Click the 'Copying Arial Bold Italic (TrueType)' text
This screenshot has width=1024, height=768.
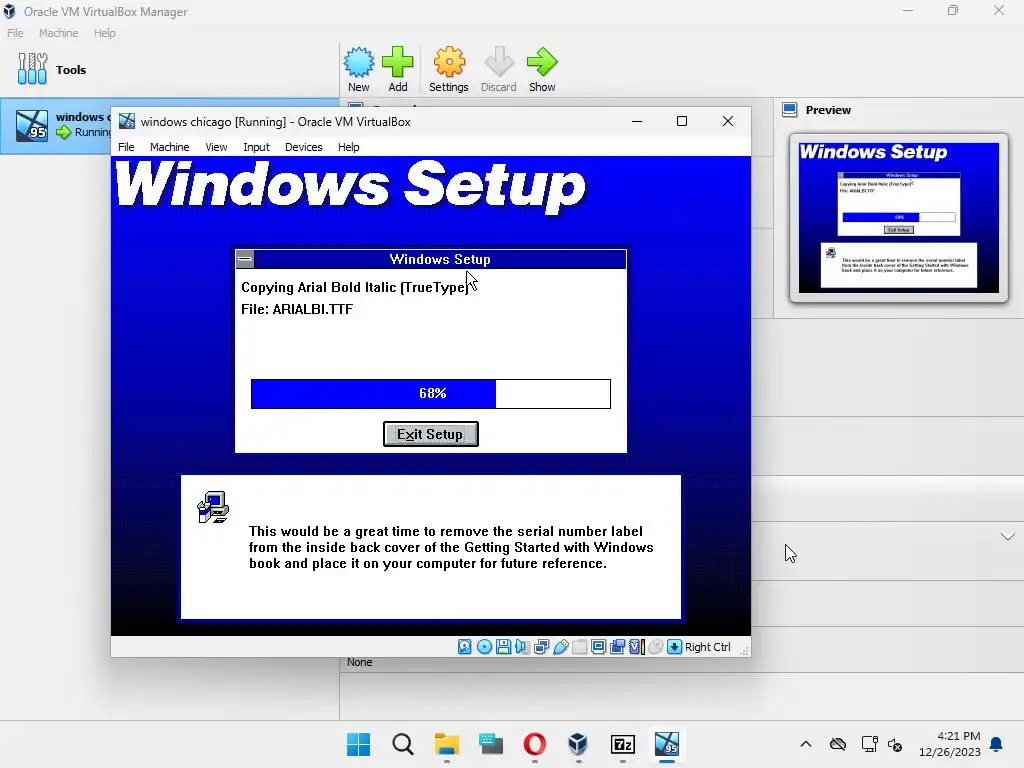tap(355, 287)
